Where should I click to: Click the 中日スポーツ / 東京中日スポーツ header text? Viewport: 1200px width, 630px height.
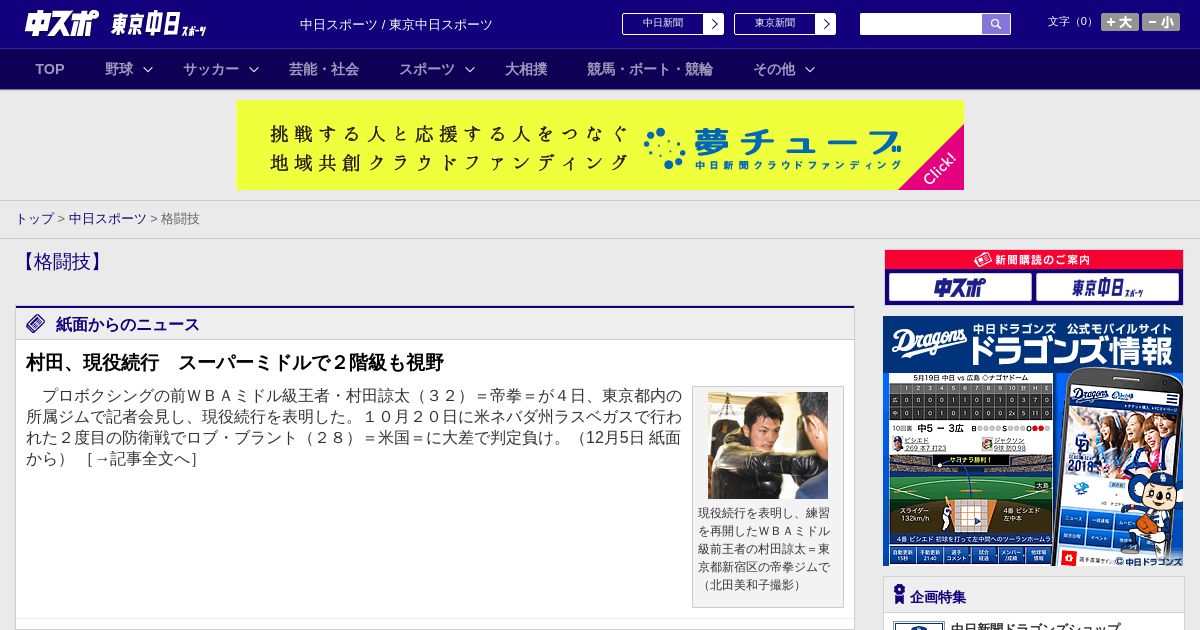pos(396,24)
